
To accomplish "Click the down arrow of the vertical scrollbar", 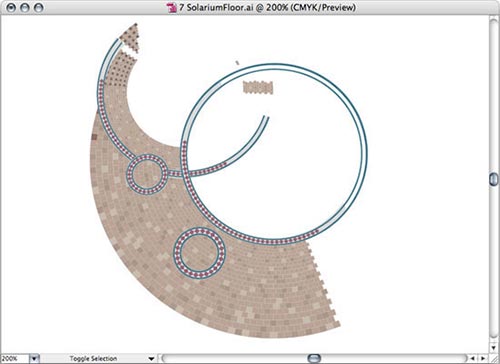I will 494,347.
